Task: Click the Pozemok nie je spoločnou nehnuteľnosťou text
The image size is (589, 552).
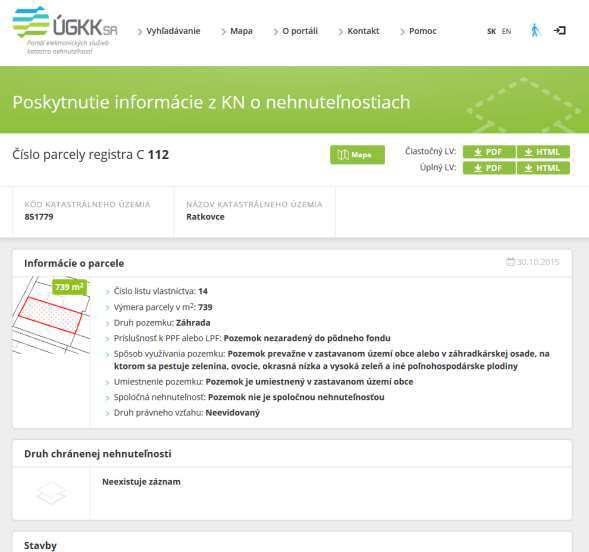Action: (x=296, y=397)
